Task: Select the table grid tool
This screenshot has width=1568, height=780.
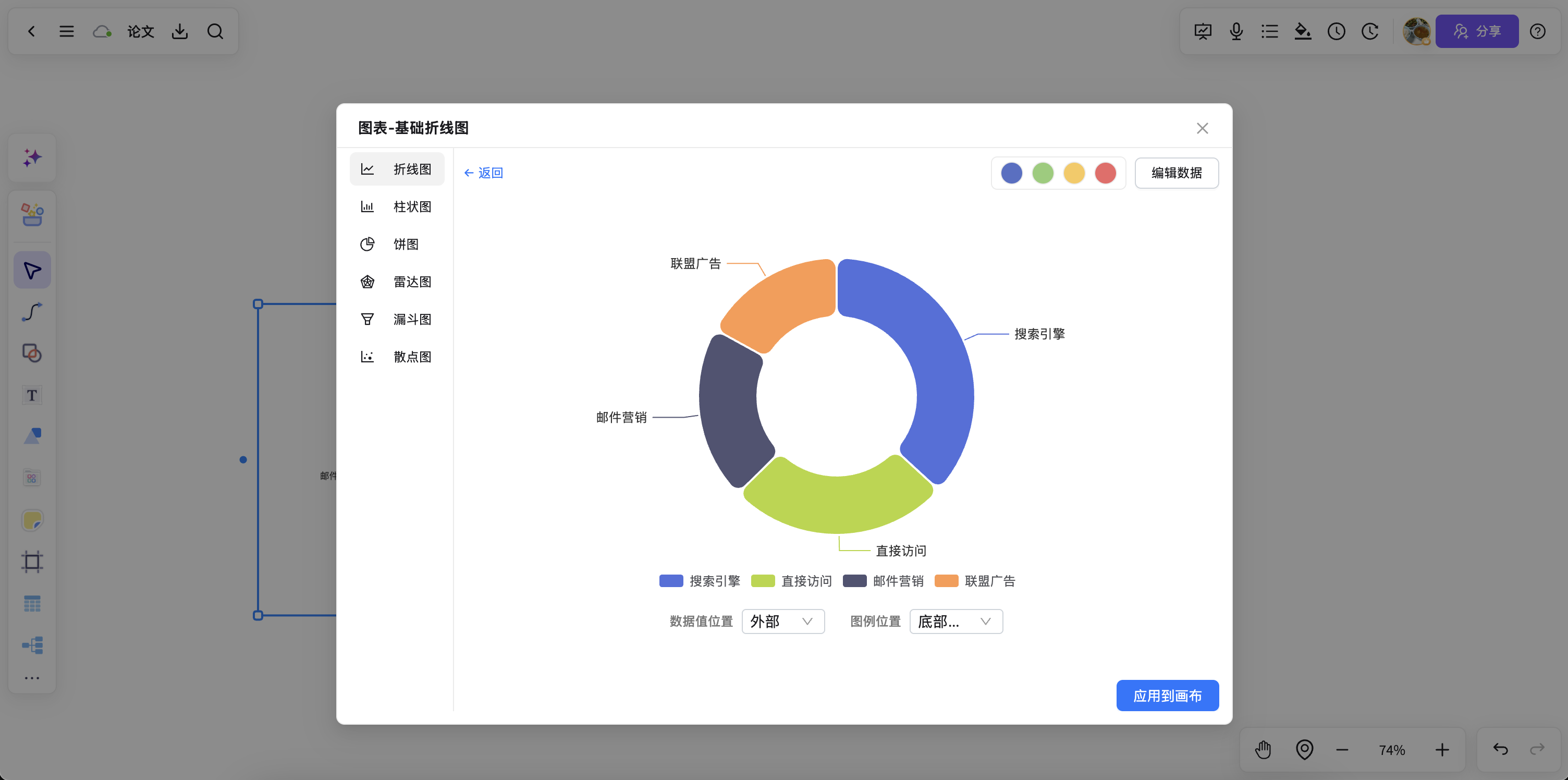Action: pos(32,603)
